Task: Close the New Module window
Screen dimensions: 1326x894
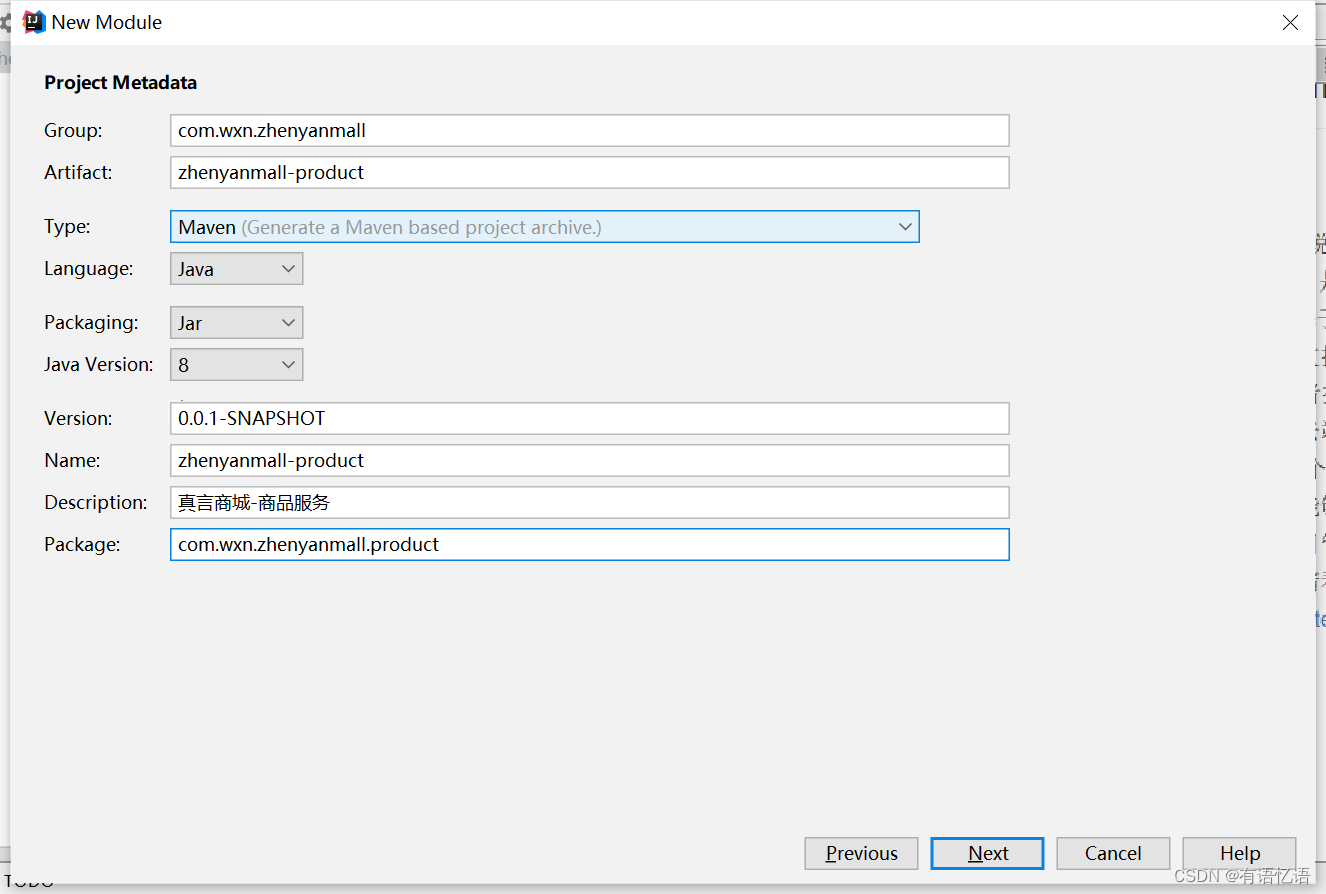Action: click(1290, 23)
